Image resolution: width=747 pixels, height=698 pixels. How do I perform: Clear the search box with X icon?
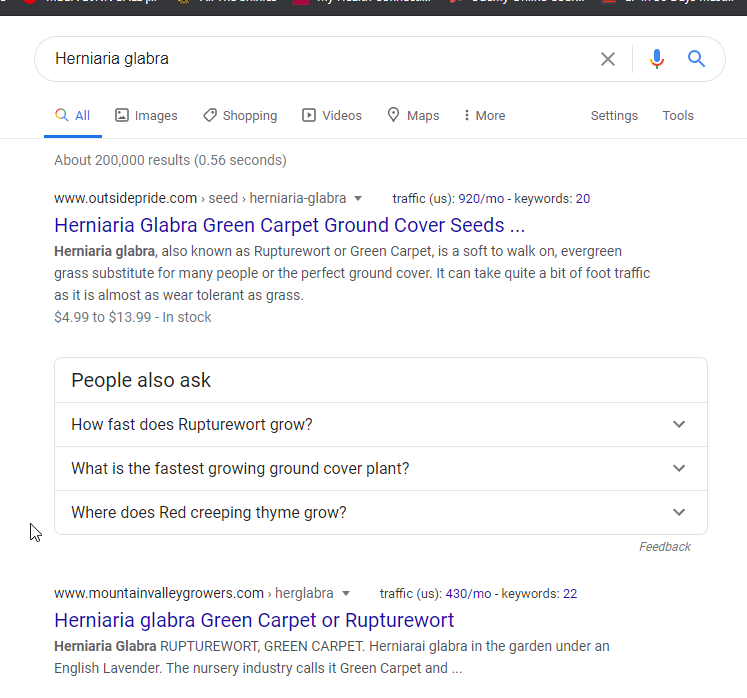point(607,59)
